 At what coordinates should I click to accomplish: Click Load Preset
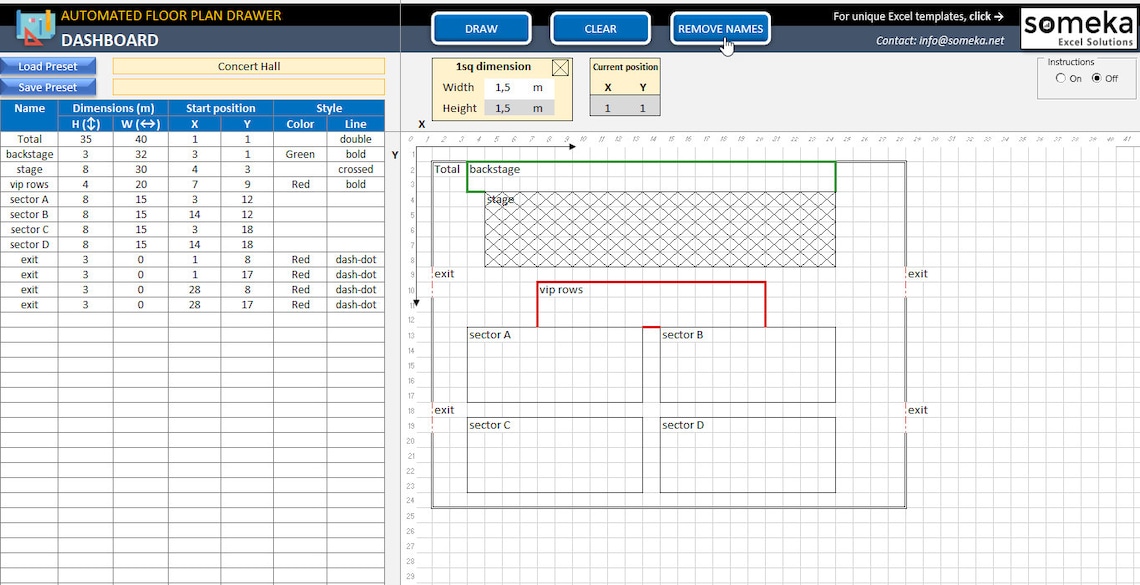[x=48, y=66]
